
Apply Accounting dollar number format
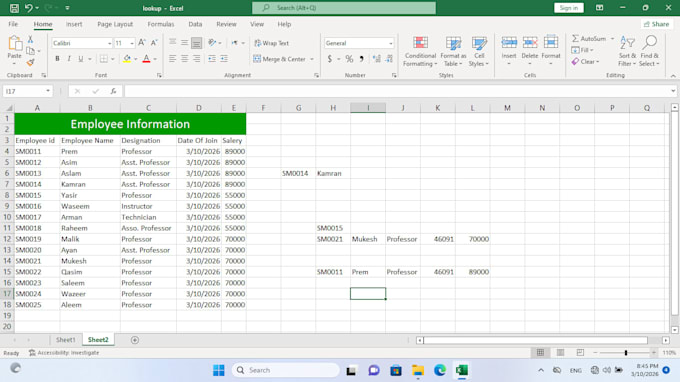[330, 59]
